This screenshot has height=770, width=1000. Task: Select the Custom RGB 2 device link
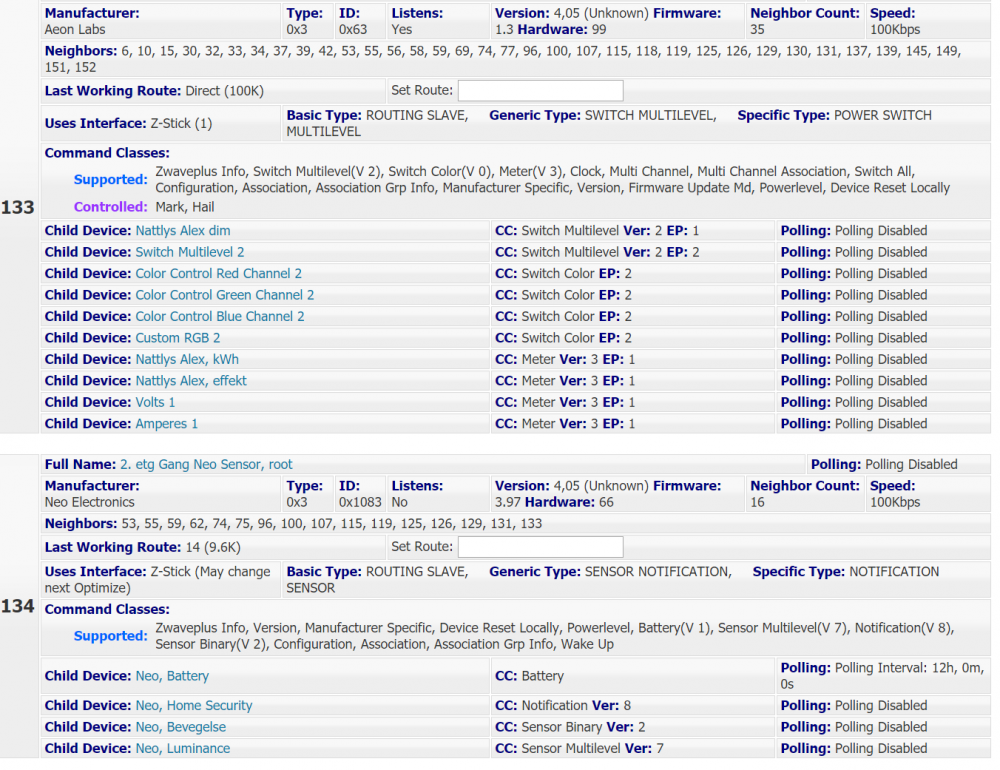[x=178, y=338]
